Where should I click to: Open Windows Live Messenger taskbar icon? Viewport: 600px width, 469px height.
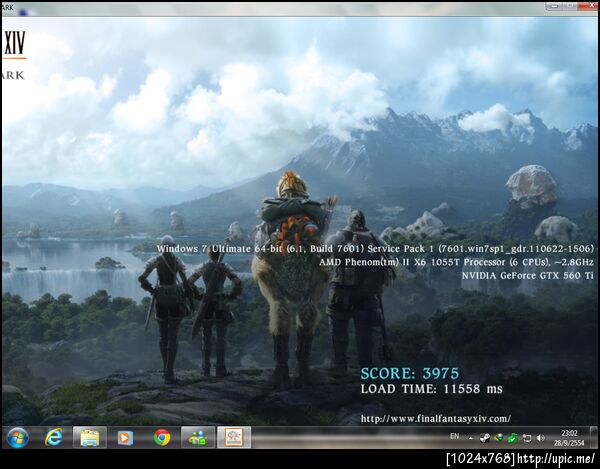198,437
